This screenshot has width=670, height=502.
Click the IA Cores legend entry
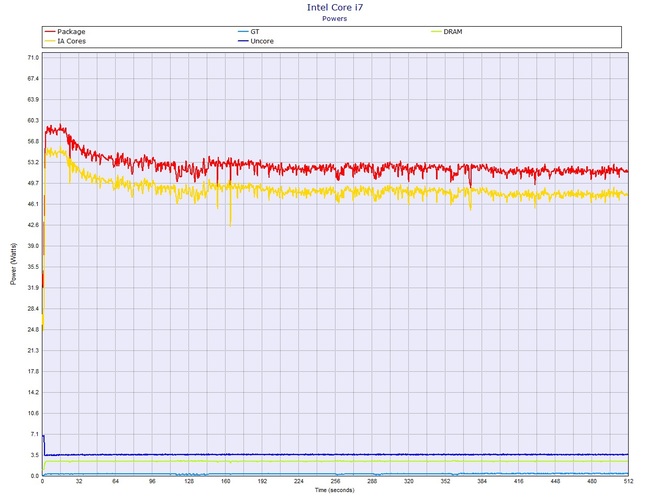(65, 41)
